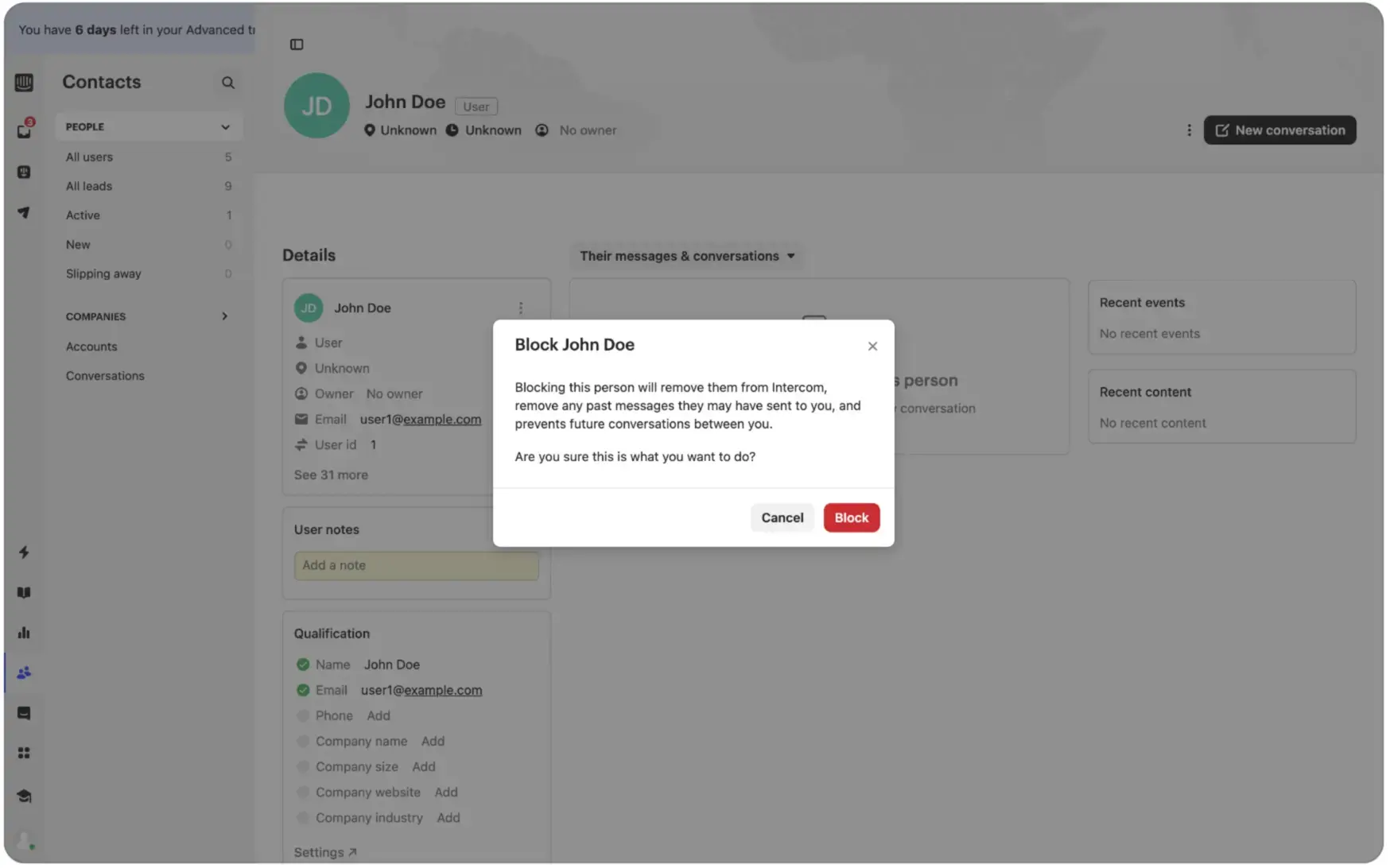Toggle the Company size qualification circle
The width and height of the screenshot is (1390, 868).
pos(303,766)
